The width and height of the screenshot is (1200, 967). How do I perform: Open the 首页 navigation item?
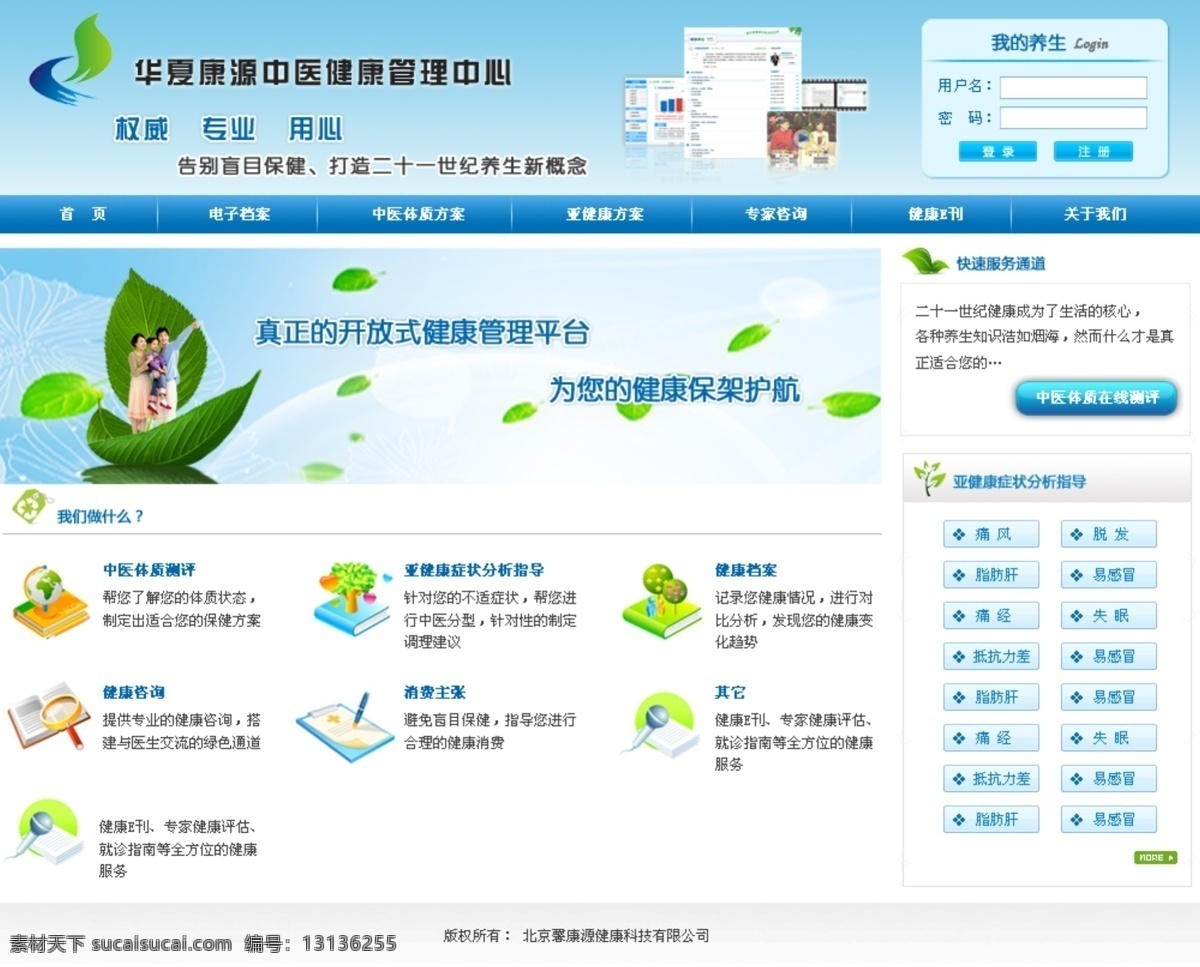(83, 214)
